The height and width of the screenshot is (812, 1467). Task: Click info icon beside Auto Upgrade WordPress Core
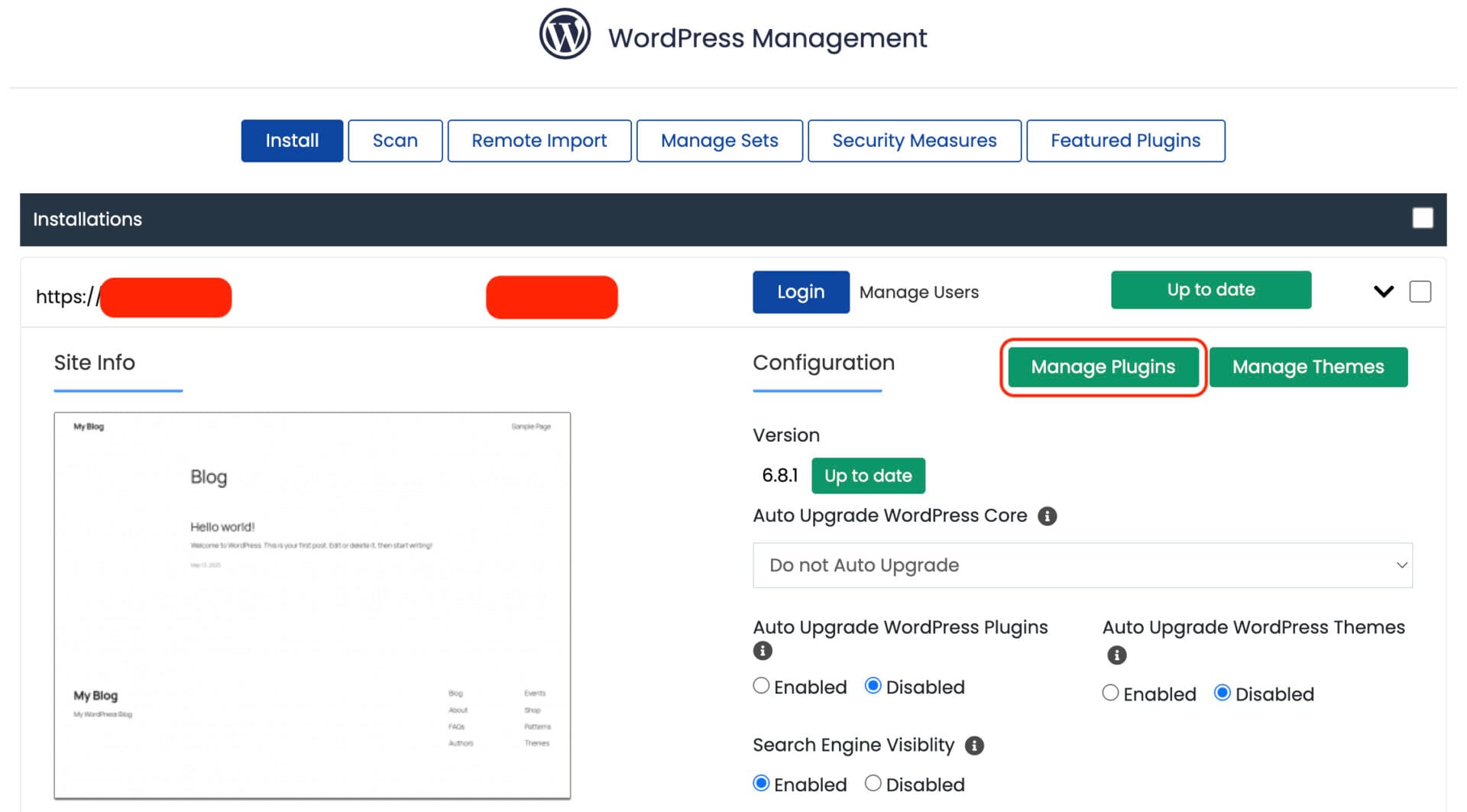coord(1047,516)
